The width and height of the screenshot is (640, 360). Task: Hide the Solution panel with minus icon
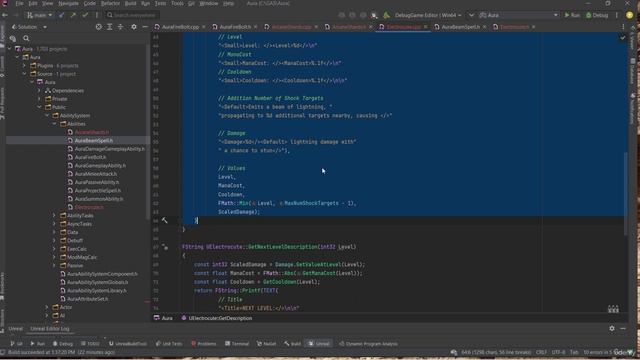[145, 27]
